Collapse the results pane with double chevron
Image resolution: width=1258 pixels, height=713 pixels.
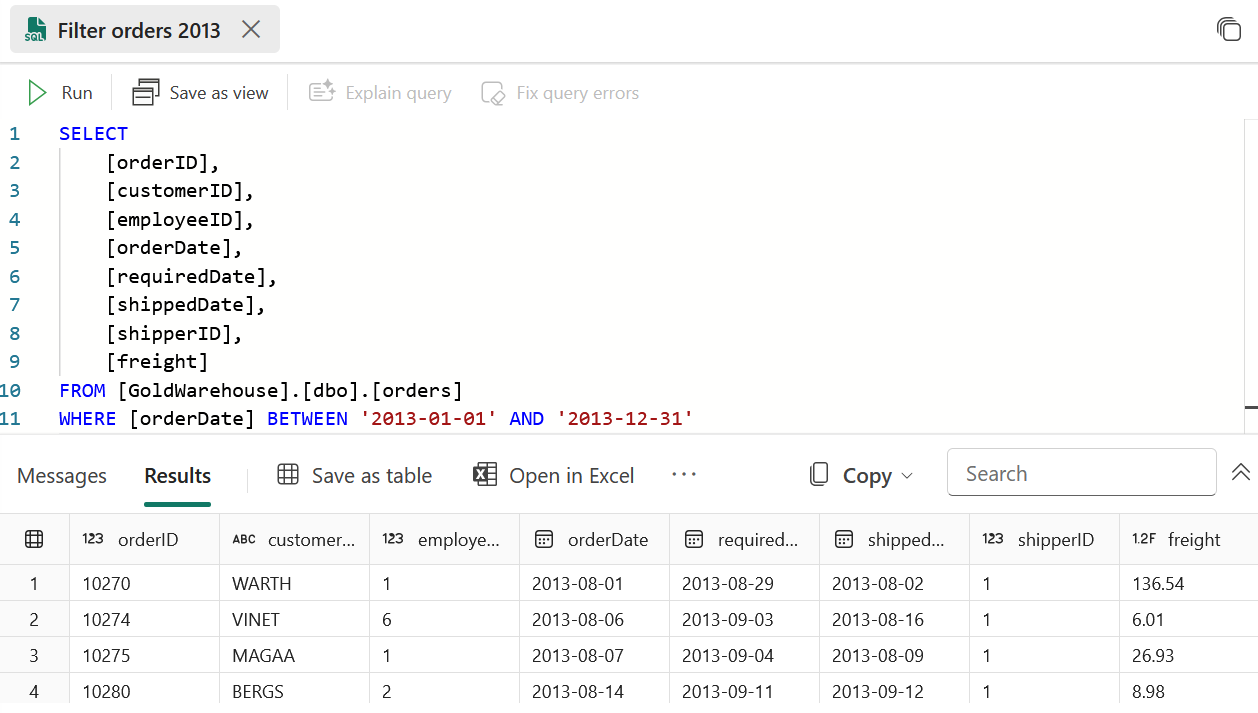coord(1240,472)
